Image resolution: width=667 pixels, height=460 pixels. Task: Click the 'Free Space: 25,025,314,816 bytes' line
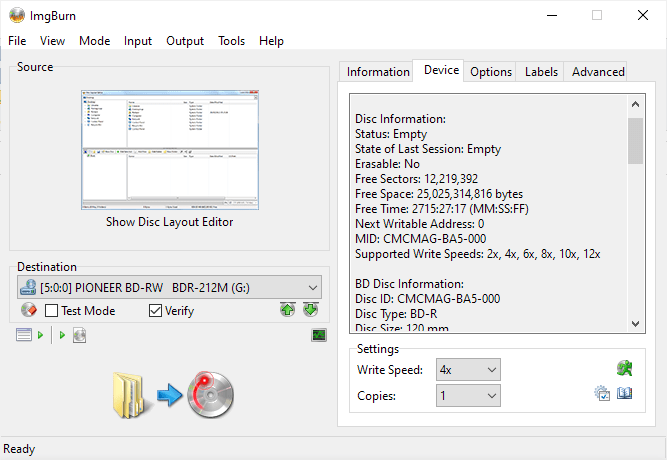(439, 194)
